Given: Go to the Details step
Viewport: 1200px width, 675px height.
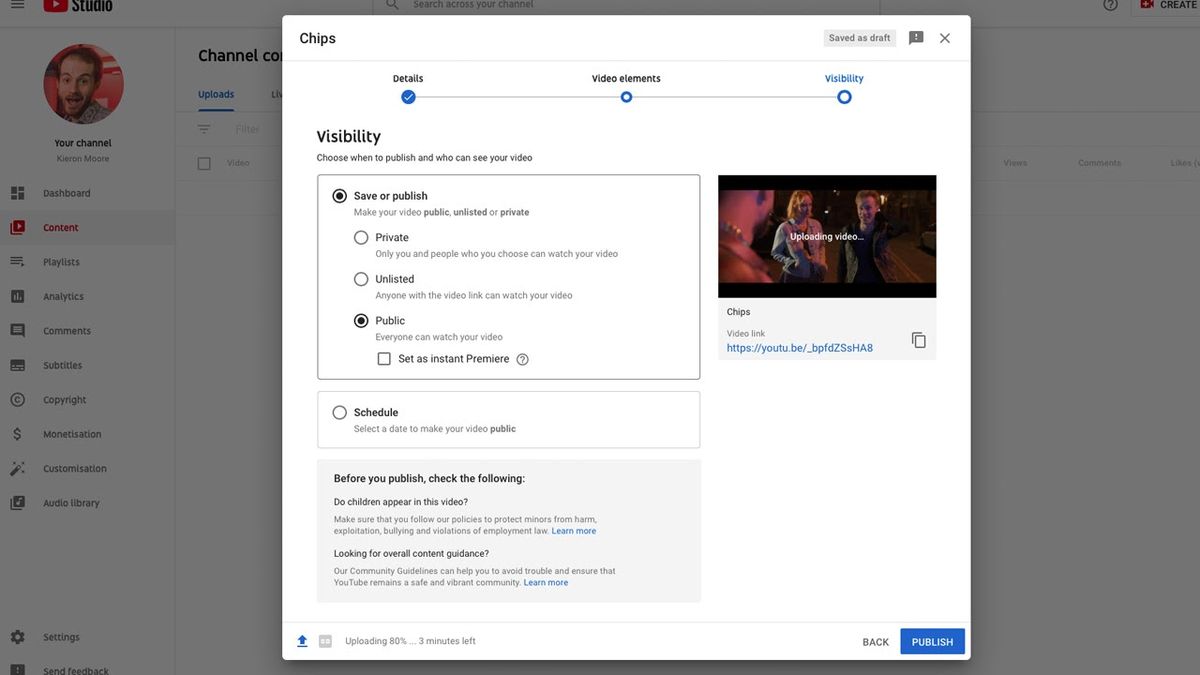Looking at the screenshot, I should [407, 96].
